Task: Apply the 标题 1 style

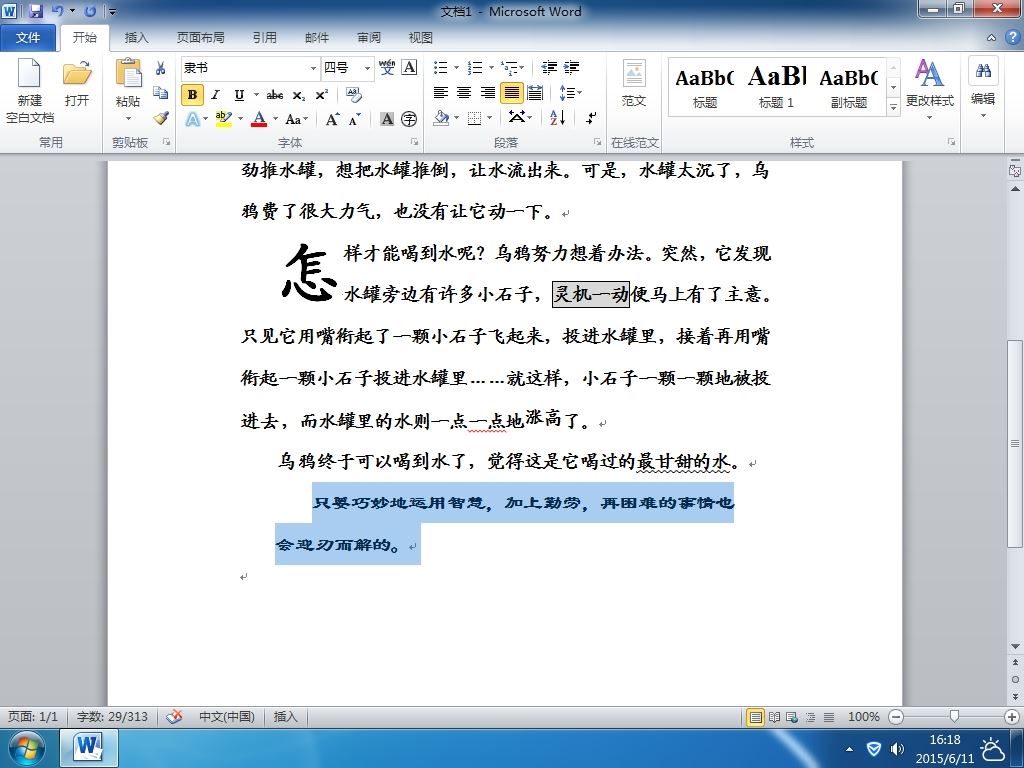Action: point(776,88)
